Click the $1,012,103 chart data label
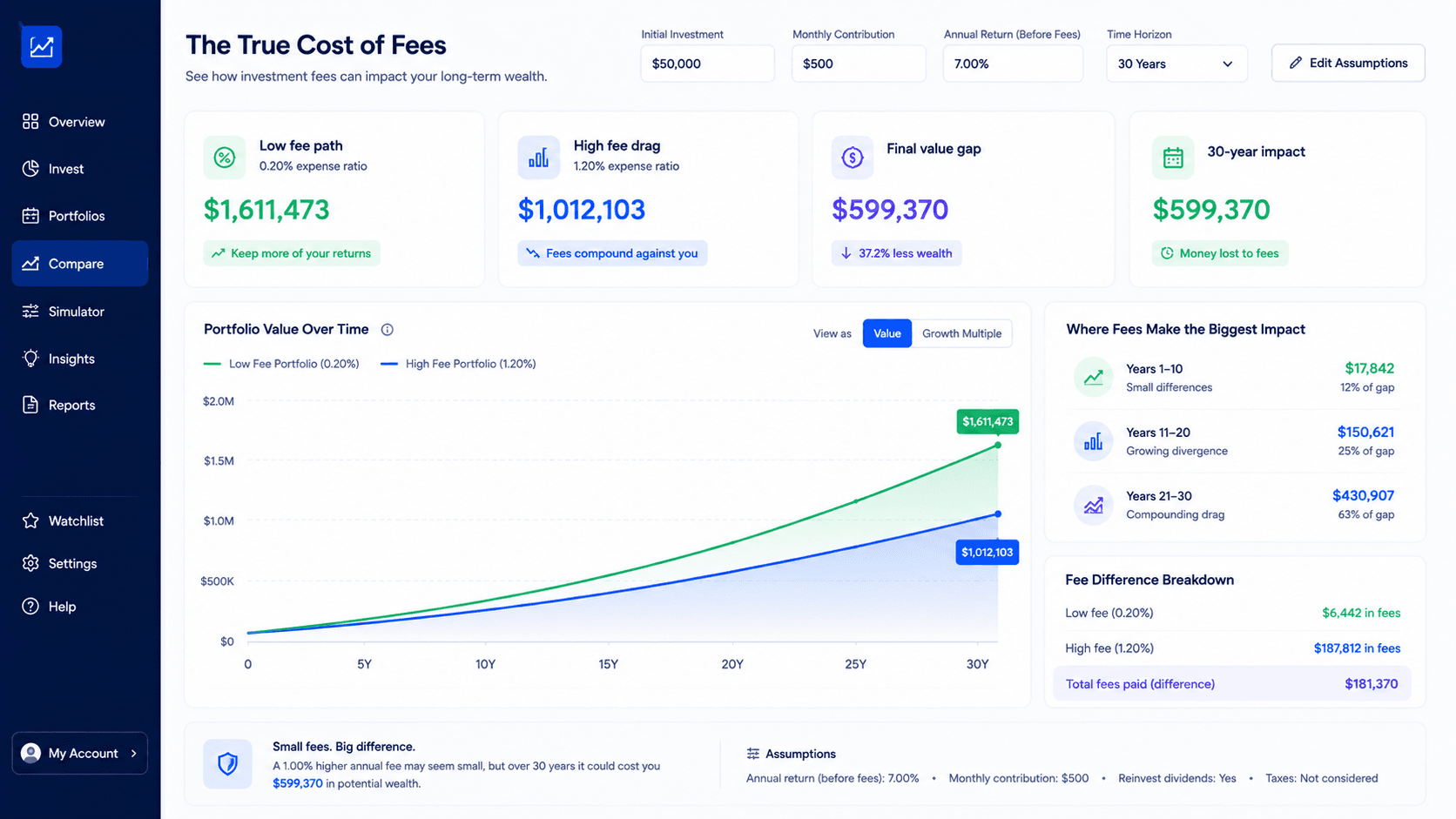 click(988, 552)
